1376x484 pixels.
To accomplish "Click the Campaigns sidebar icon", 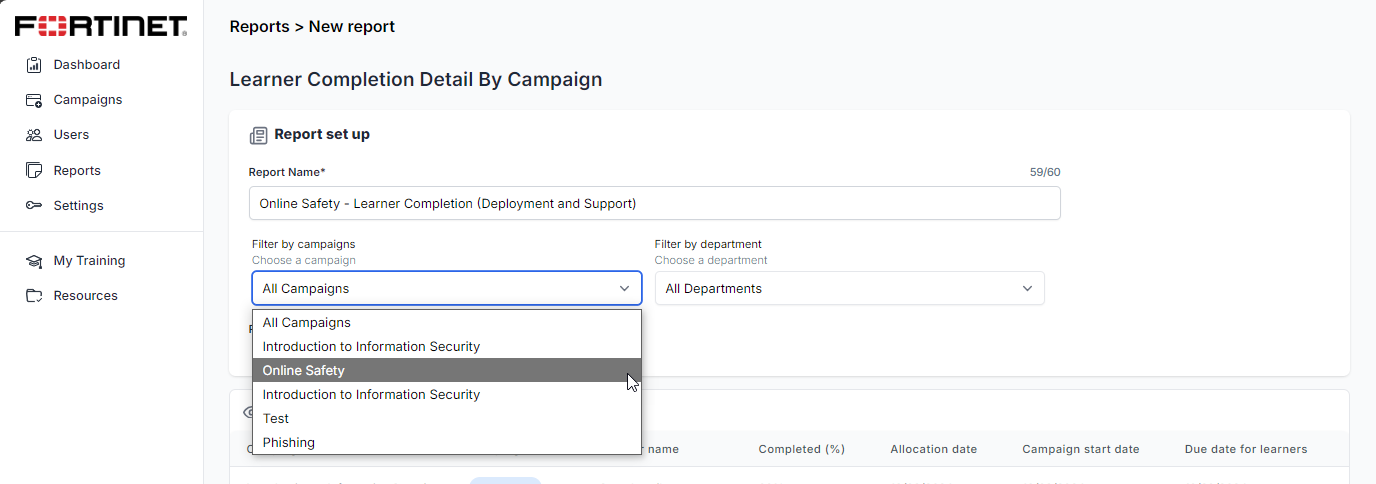I will 34,100.
